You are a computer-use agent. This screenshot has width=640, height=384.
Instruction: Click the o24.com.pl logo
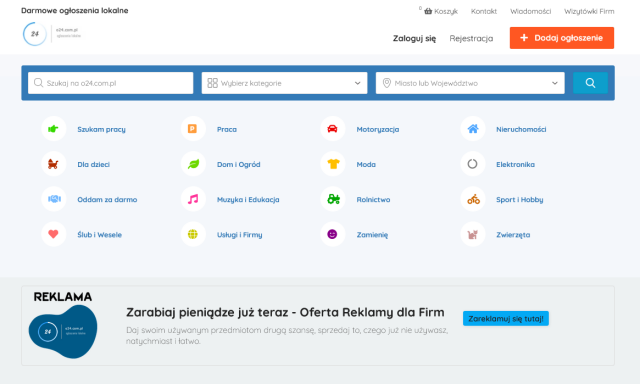(x=52, y=34)
